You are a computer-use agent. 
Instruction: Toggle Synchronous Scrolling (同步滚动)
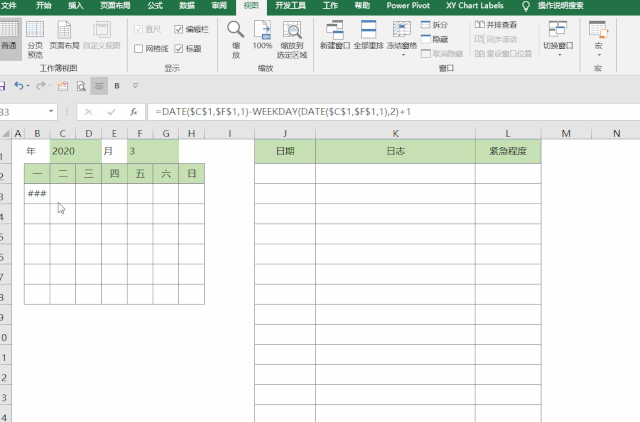click(496, 39)
